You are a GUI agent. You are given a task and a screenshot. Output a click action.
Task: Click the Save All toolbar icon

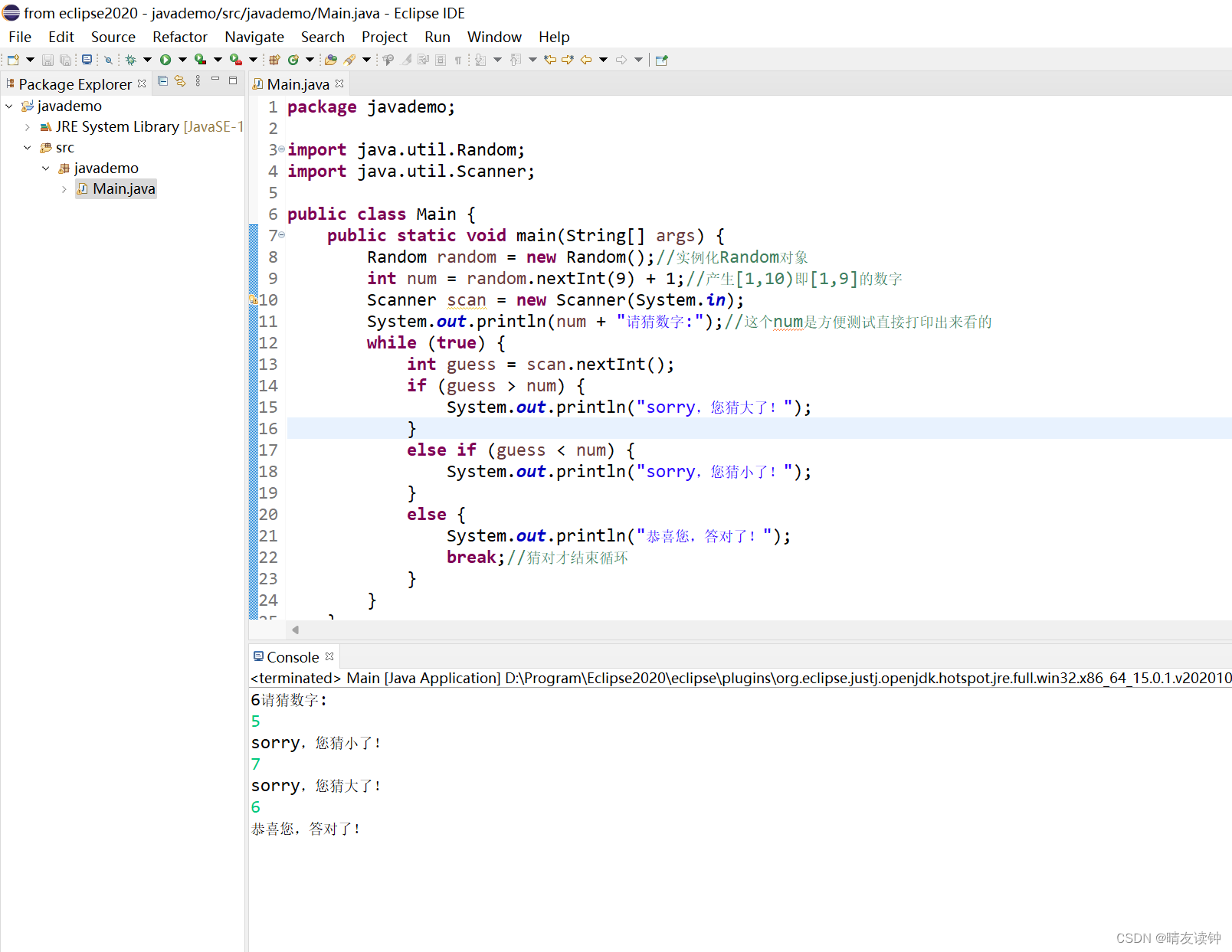tap(65, 60)
